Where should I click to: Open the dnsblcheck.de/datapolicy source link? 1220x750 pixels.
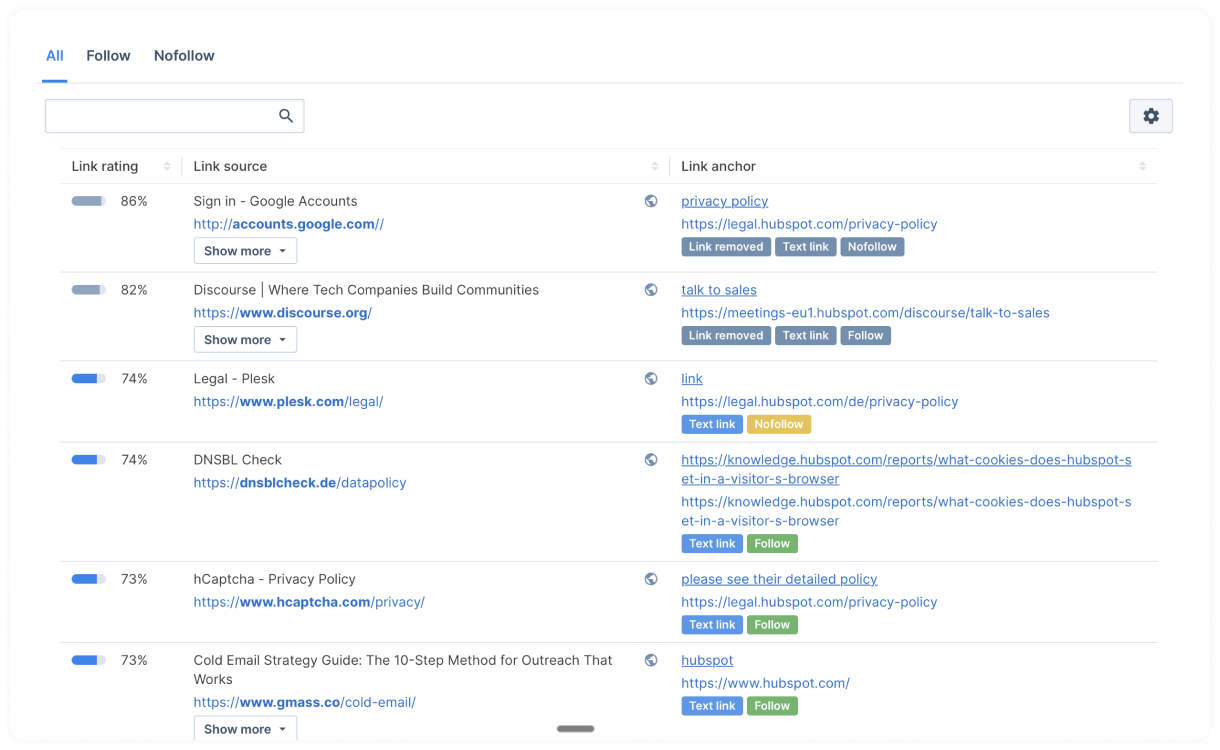pos(300,483)
